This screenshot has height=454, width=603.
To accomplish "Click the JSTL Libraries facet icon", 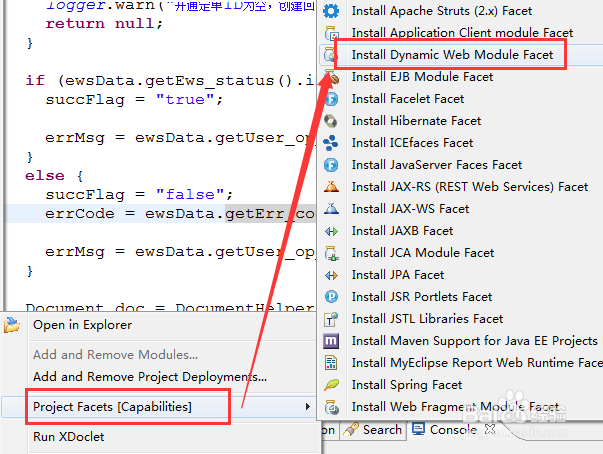I will (332, 319).
